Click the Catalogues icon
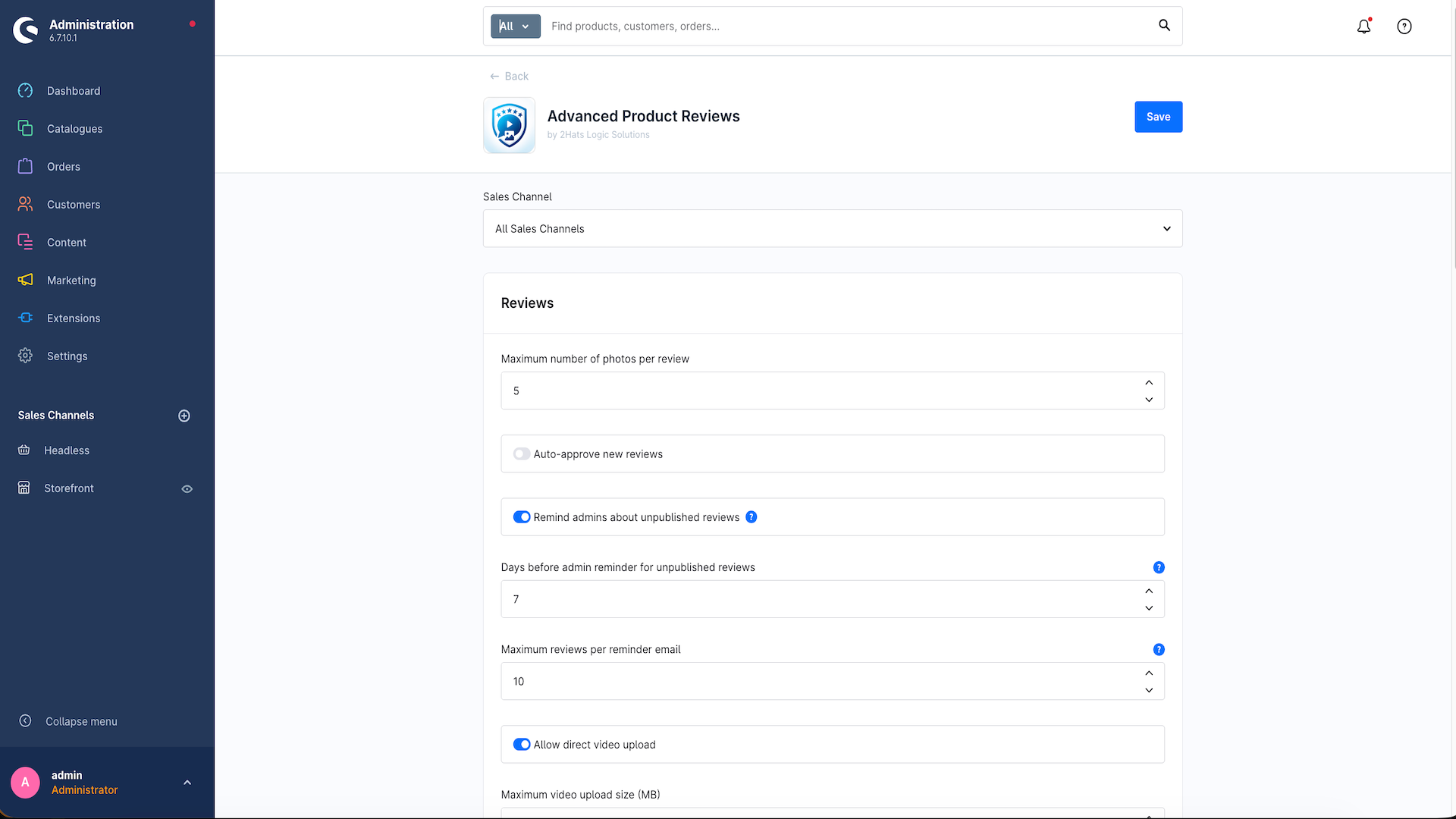Image resolution: width=1456 pixels, height=819 pixels. tap(25, 128)
